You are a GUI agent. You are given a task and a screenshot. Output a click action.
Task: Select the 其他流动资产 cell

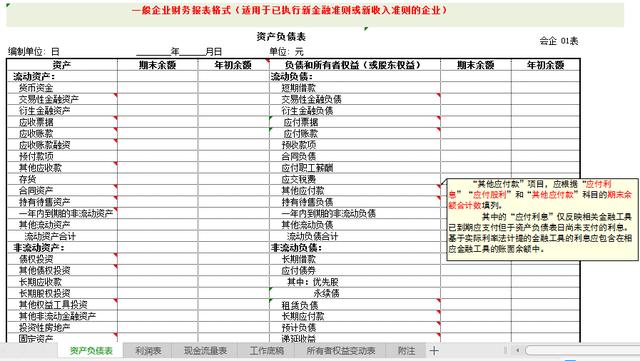pos(62,225)
